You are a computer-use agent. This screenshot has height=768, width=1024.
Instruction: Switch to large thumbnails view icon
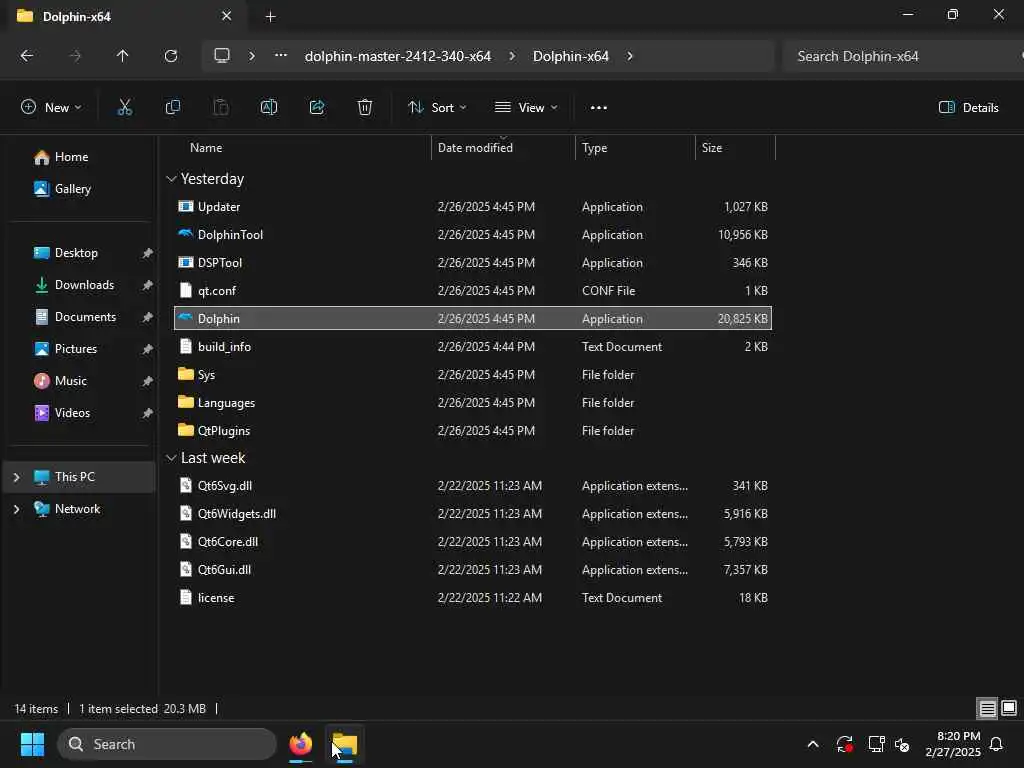tap(1009, 709)
